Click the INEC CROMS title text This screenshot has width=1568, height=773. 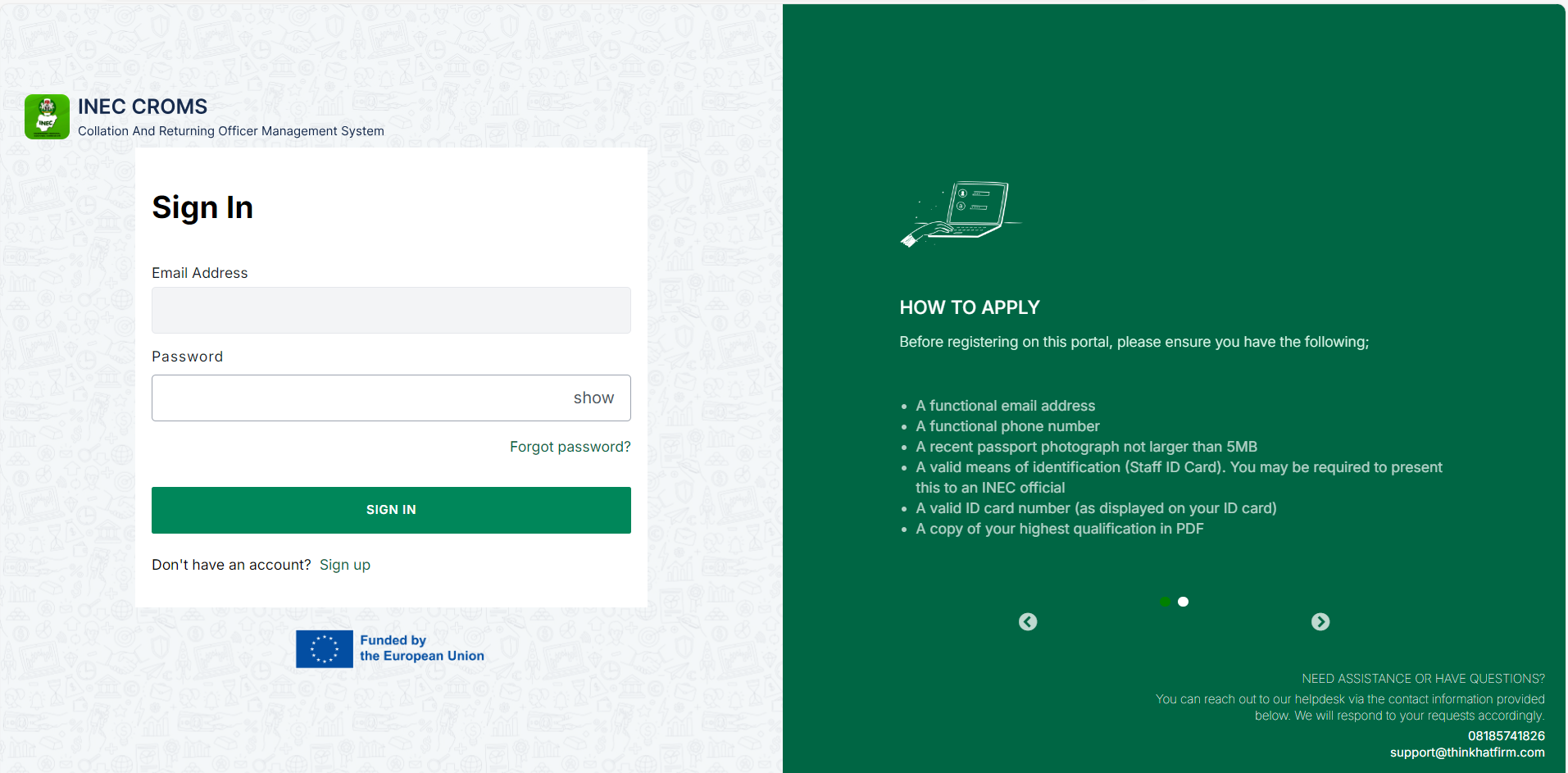(143, 107)
